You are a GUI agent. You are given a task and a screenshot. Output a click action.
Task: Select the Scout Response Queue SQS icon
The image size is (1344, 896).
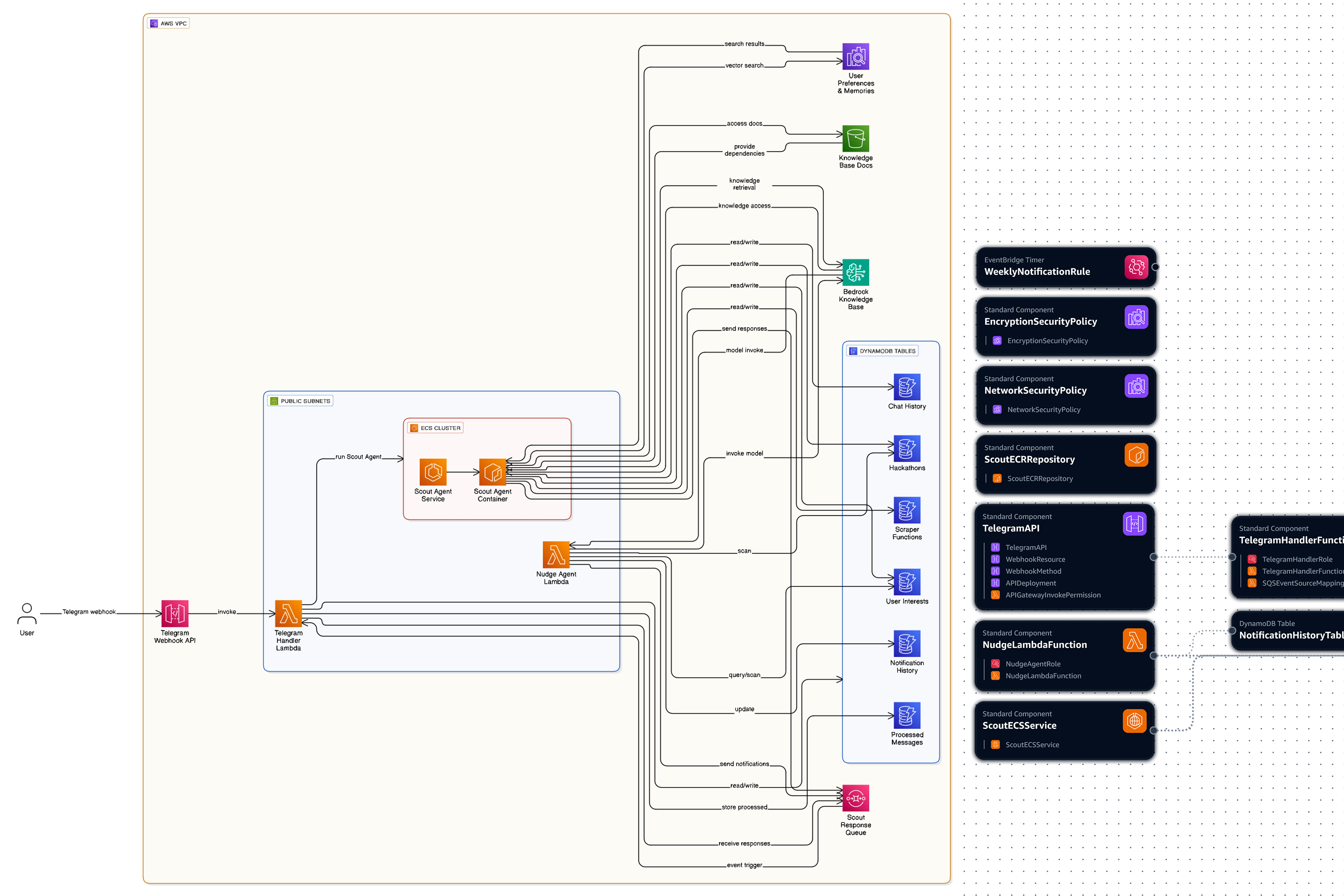point(855,798)
